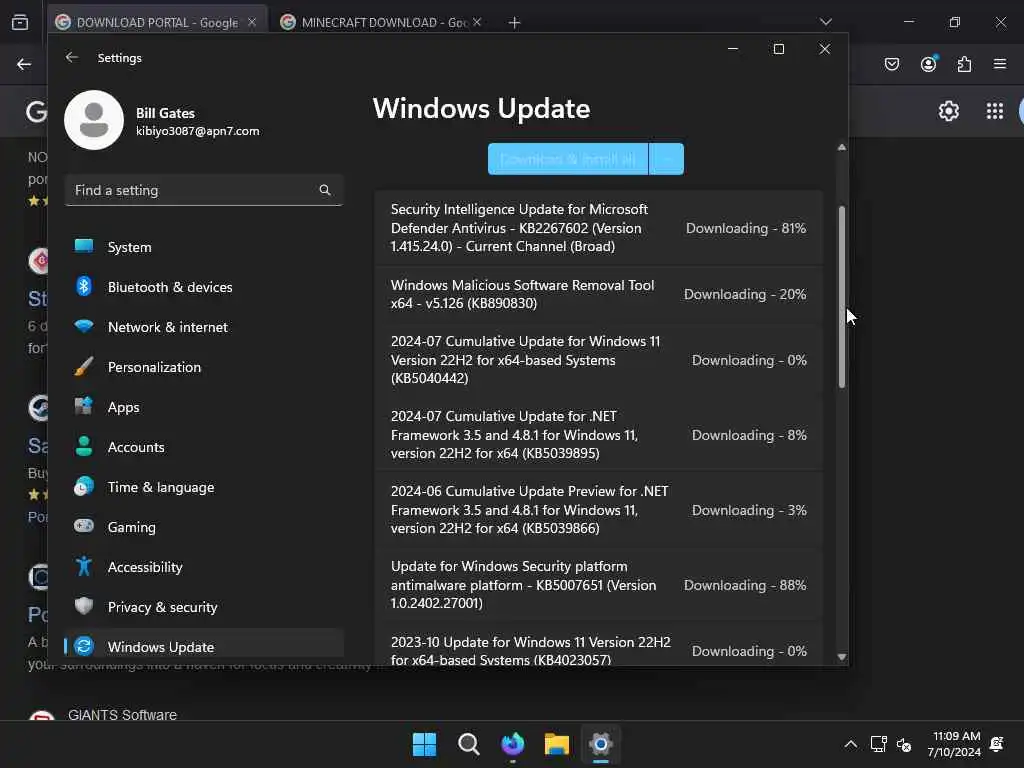Select the Network & internet wifi icon
The image size is (1024, 768).
click(x=84, y=326)
